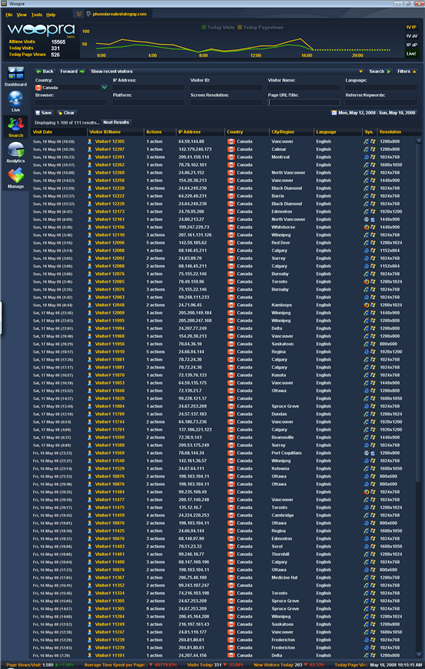The height and width of the screenshot is (669, 425).
Task: Select the phoenixrealestateguy.com site tab
Action: point(116,14)
